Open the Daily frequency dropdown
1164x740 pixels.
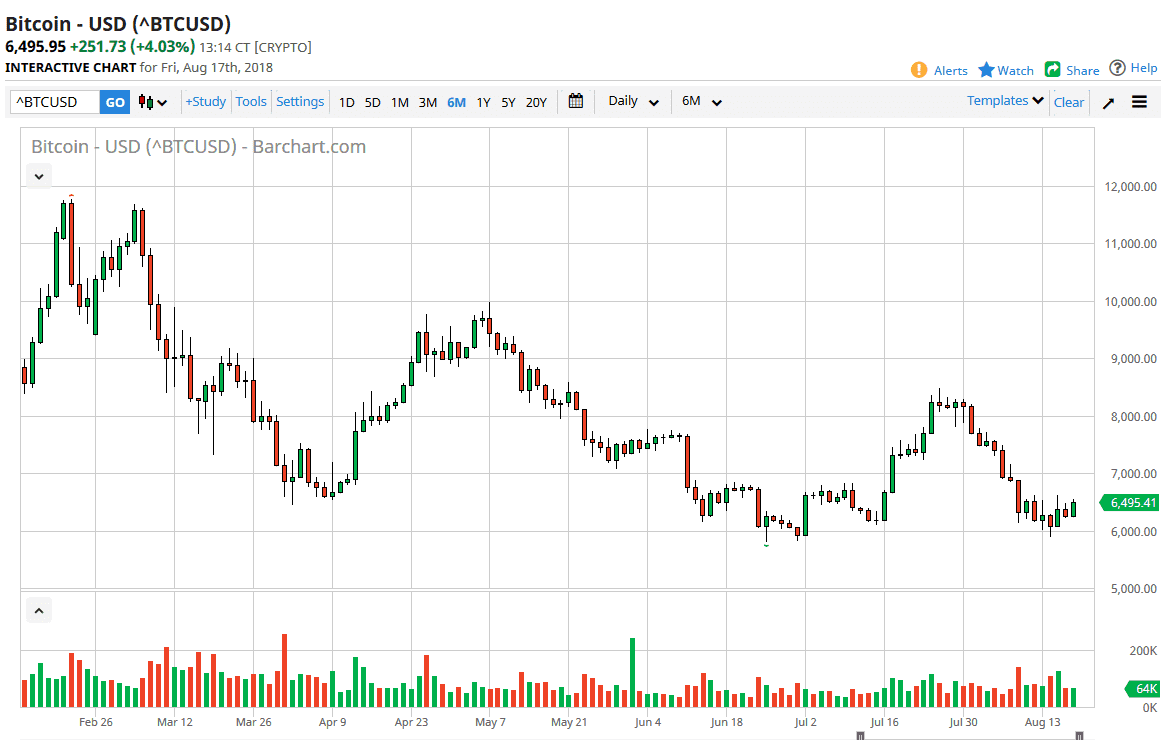(631, 101)
